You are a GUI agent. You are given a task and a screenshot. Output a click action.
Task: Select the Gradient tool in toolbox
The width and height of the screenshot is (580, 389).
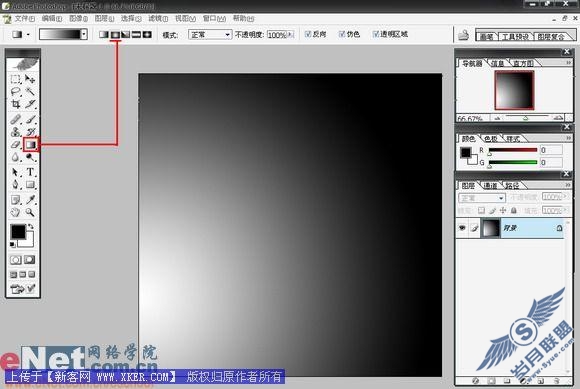[31, 145]
